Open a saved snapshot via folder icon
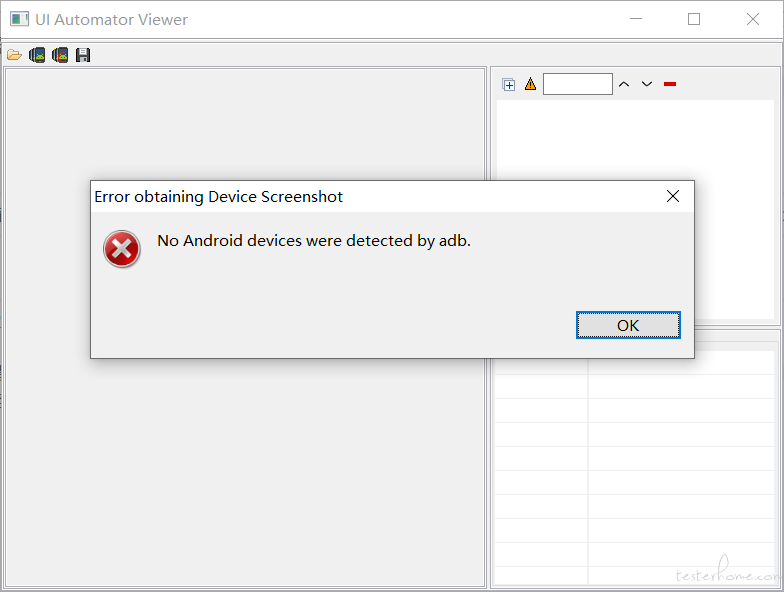The height and width of the screenshot is (592, 784). [x=14, y=54]
